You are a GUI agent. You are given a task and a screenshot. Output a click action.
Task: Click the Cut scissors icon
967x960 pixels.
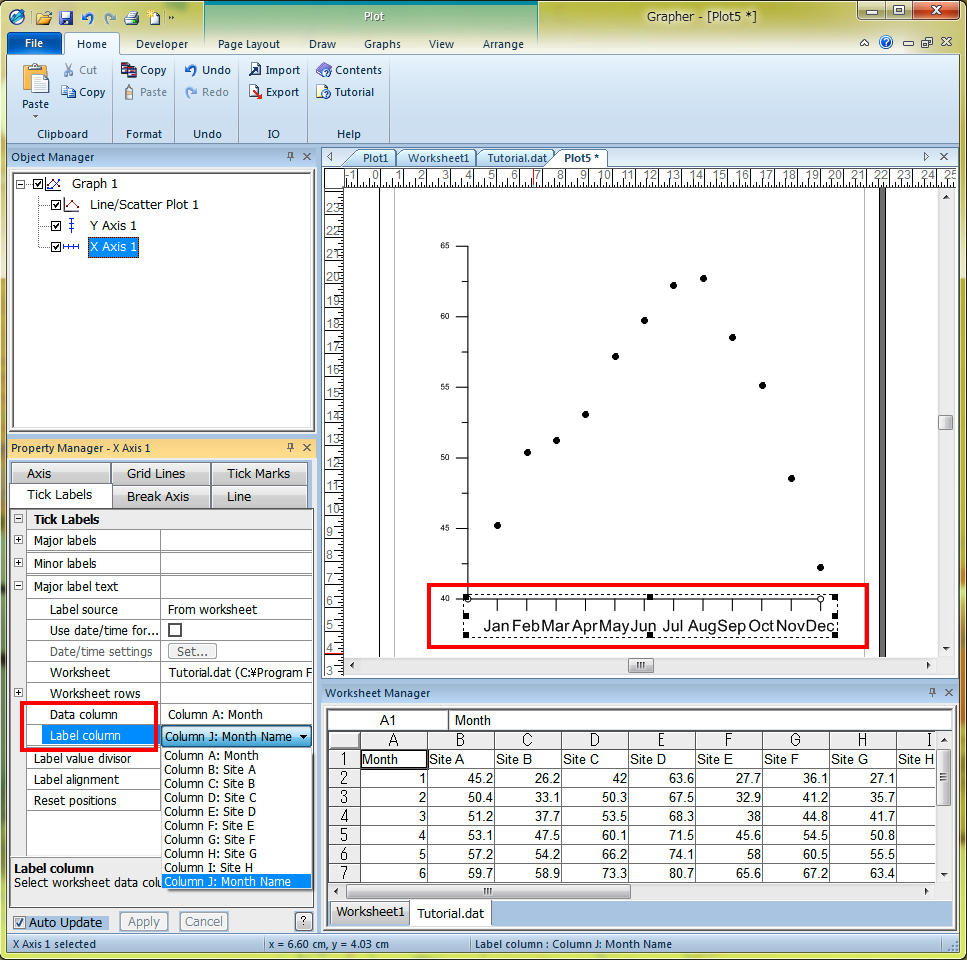coord(68,70)
